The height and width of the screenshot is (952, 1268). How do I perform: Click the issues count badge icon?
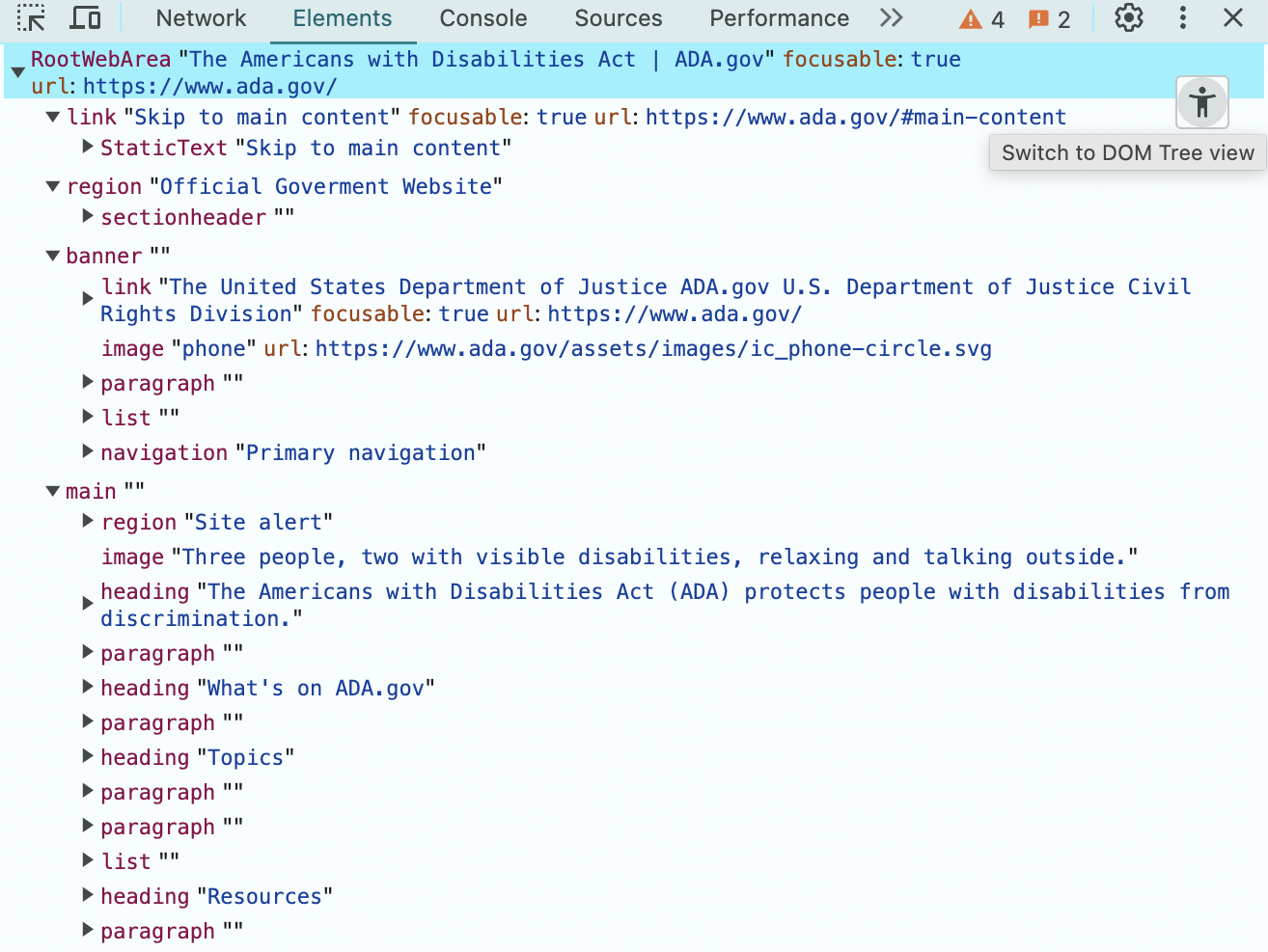pyautogui.click(x=1038, y=19)
